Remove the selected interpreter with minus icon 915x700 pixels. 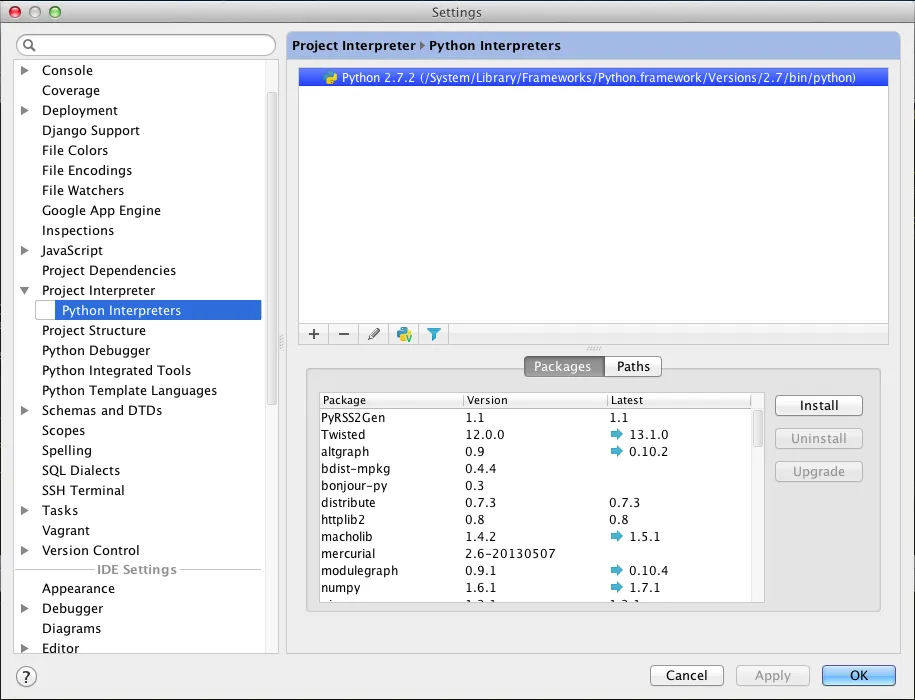[344, 334]
